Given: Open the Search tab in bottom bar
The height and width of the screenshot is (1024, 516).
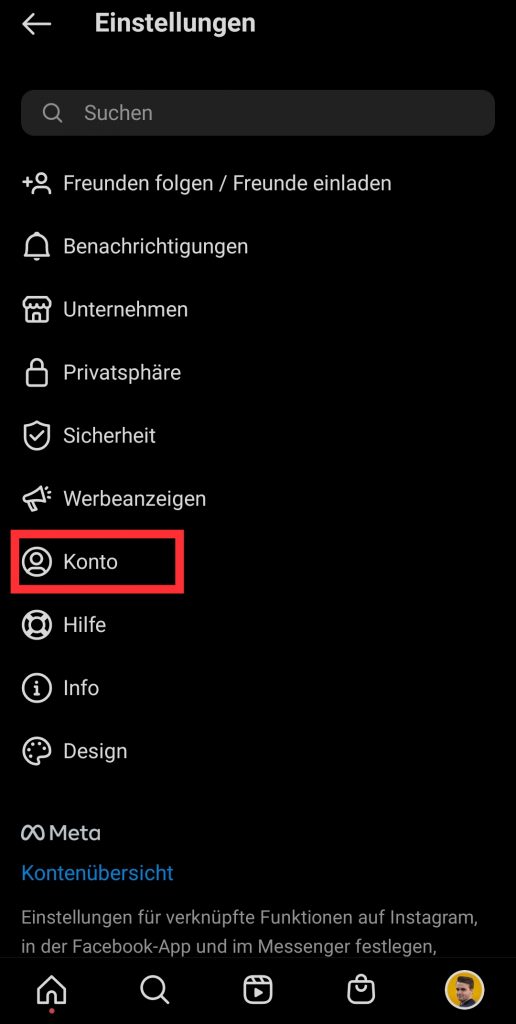Looking at the screenshot, I should (x=155, y=991).
